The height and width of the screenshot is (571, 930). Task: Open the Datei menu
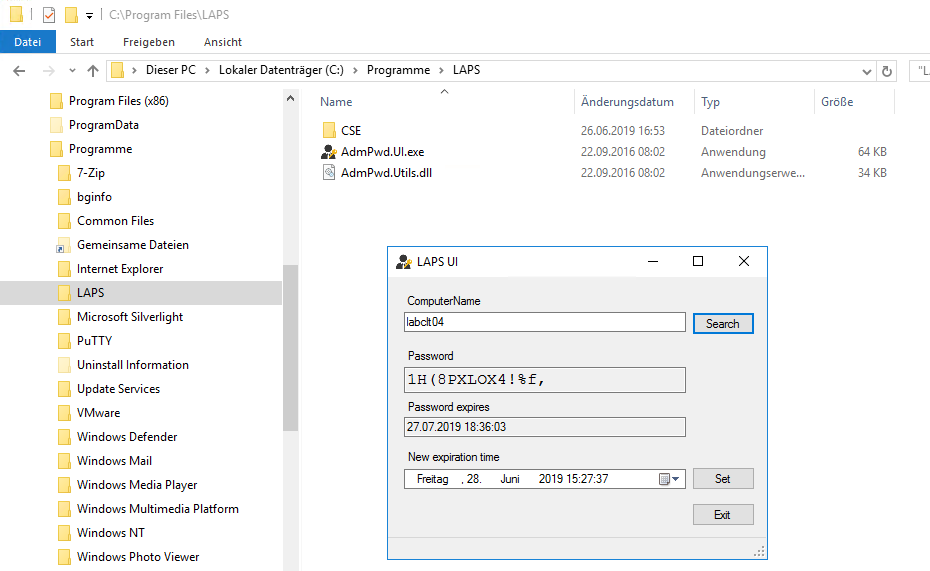point(28,42)
